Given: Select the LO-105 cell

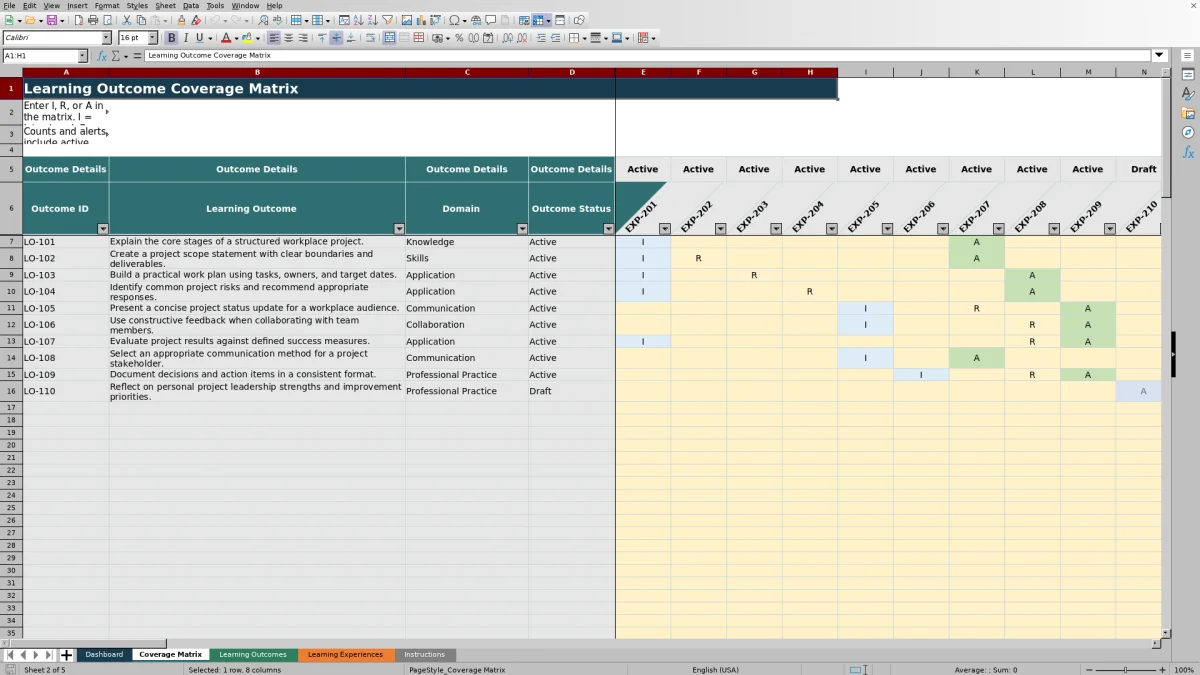Looking at the screenshot, I should pos(66,308).
